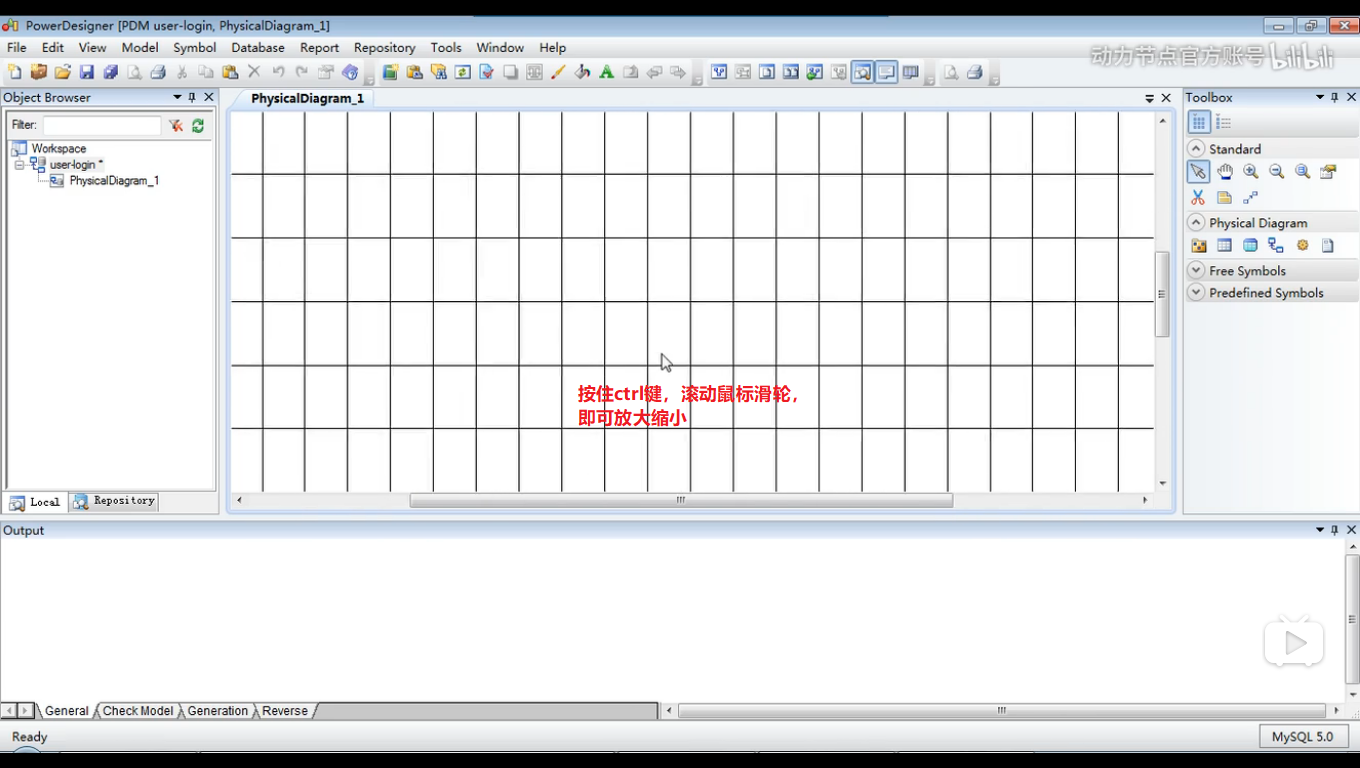
Task: Close the PhysicalDiagram_1 diagram tab
Action: (1166, 98)
